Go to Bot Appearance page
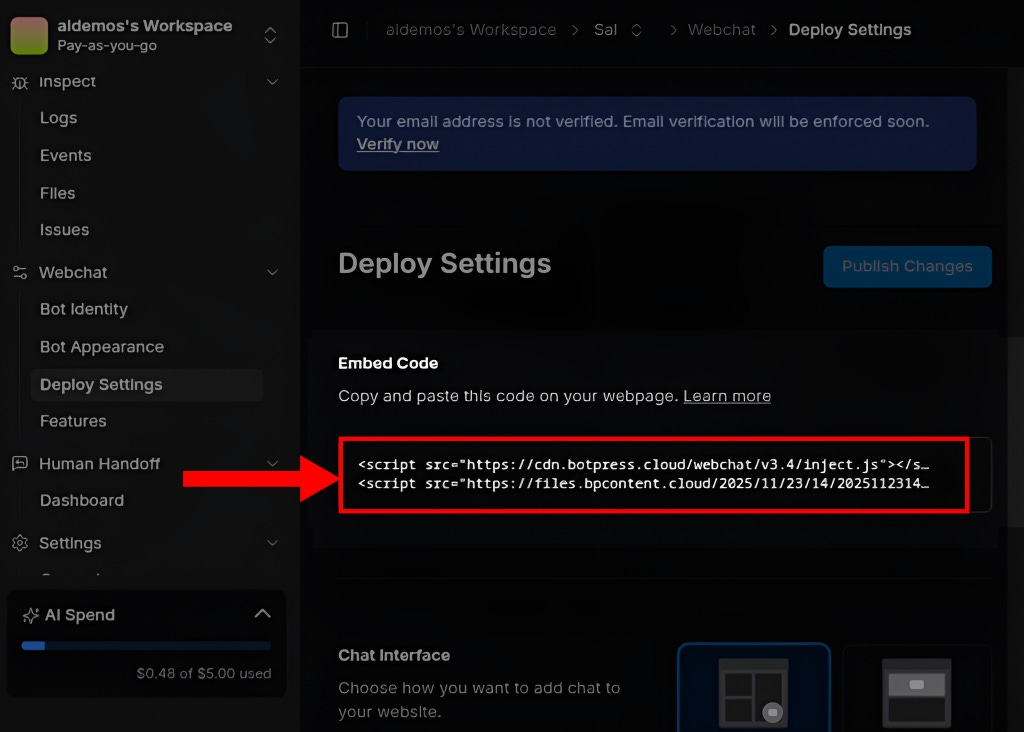Viewport: 1024px width, 732px height. (102, 347)
